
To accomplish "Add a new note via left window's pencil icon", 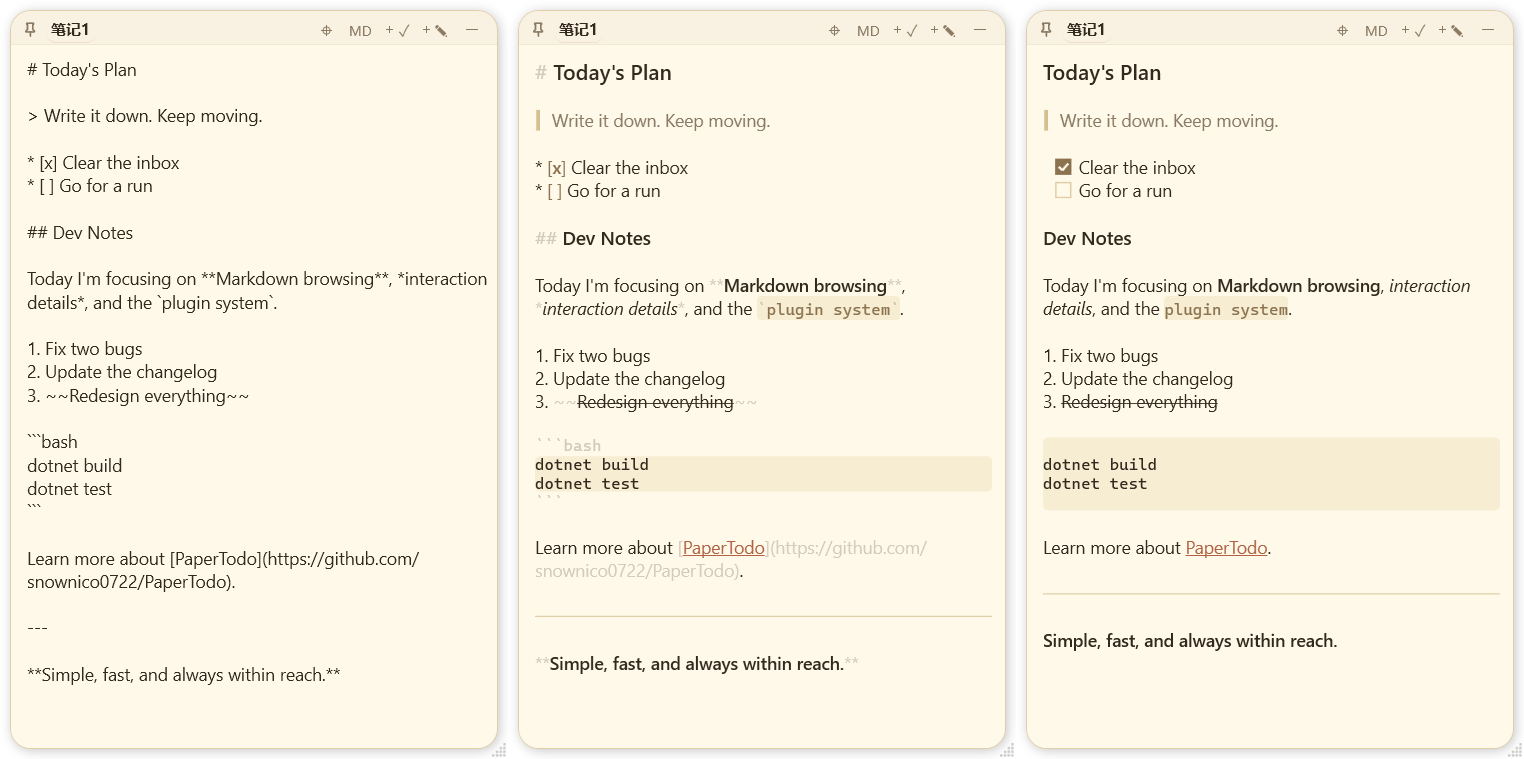I will pos(435,30).
